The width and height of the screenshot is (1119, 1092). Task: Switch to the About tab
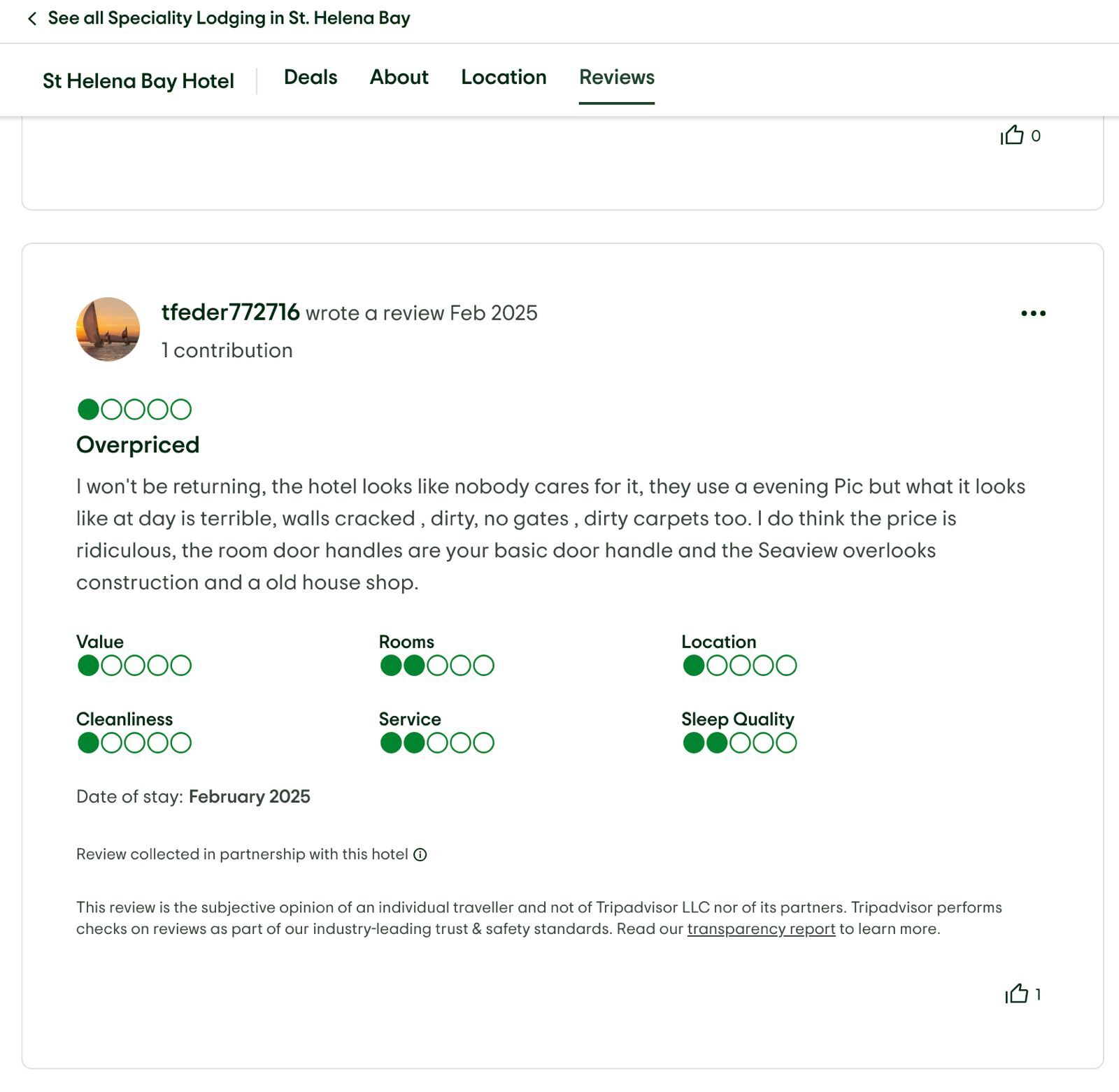coord(399,77)
